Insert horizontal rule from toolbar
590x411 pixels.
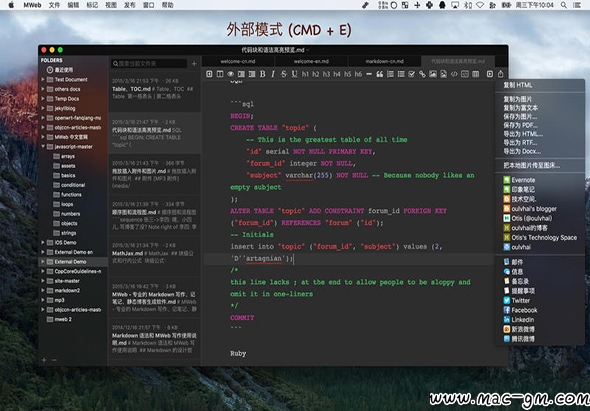pyautogui.click(x=369, y=74)
